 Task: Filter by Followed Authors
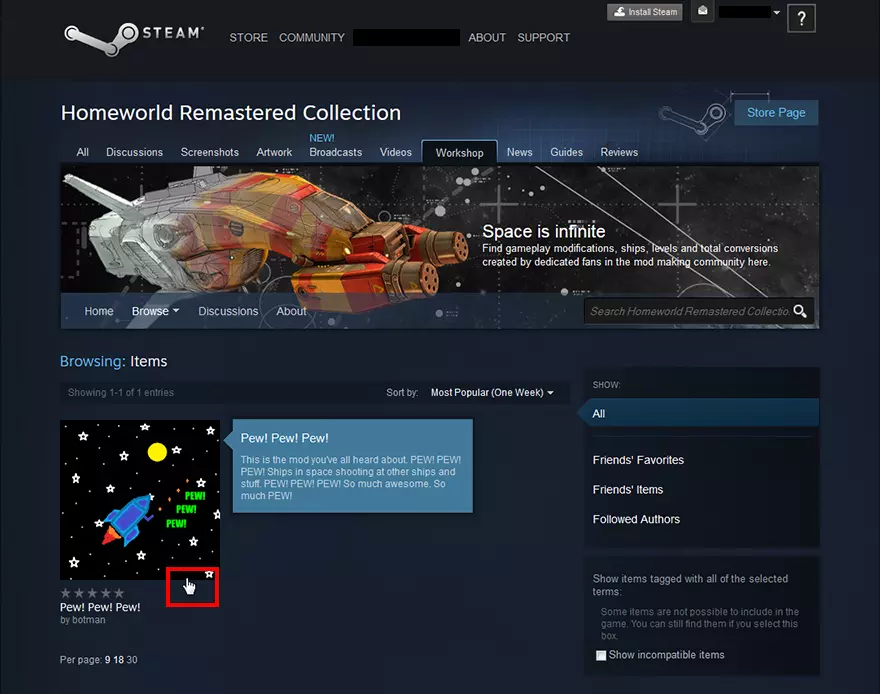coord(636,520)
